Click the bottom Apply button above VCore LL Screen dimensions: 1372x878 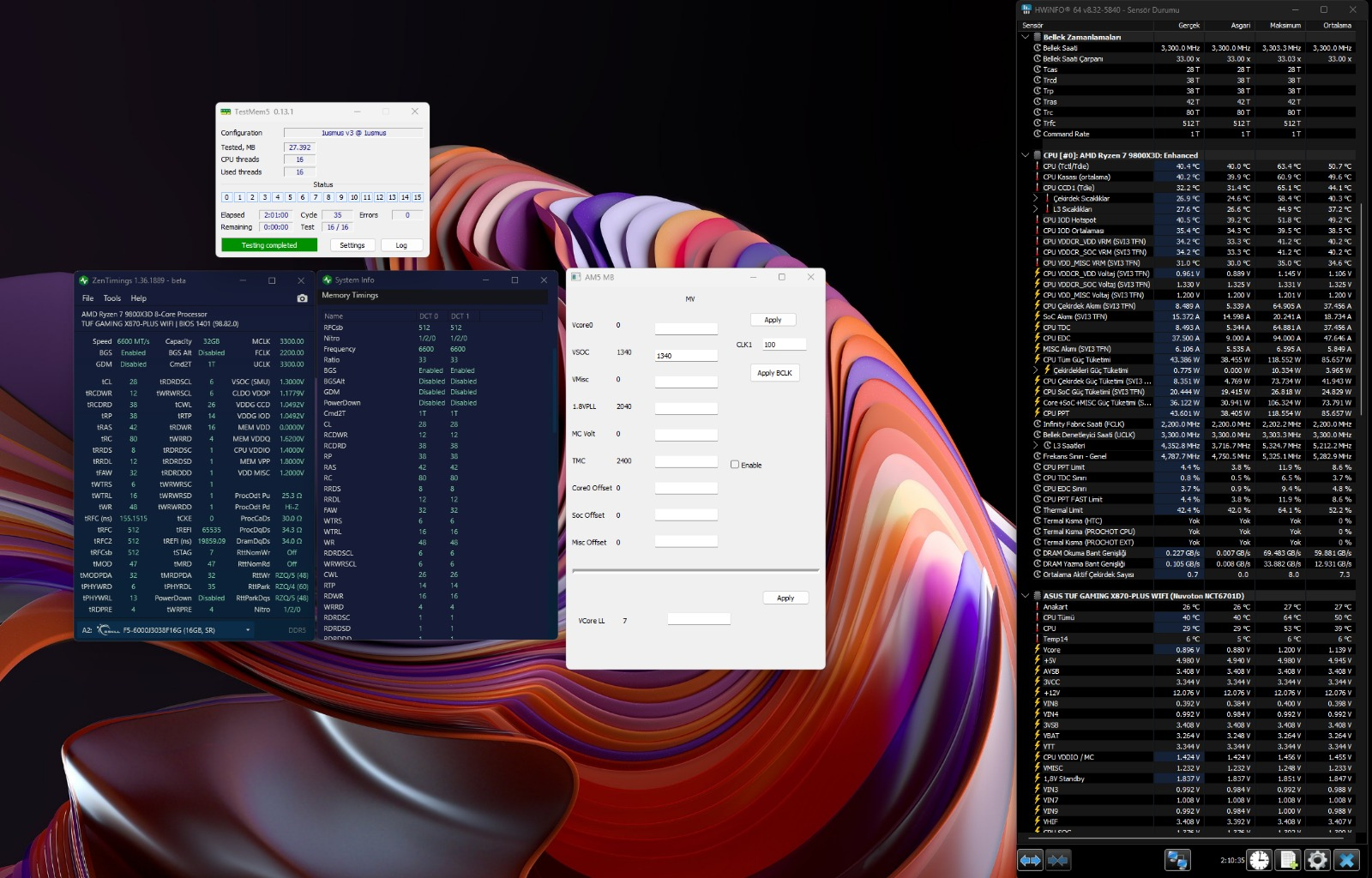[x=785, y=598]
